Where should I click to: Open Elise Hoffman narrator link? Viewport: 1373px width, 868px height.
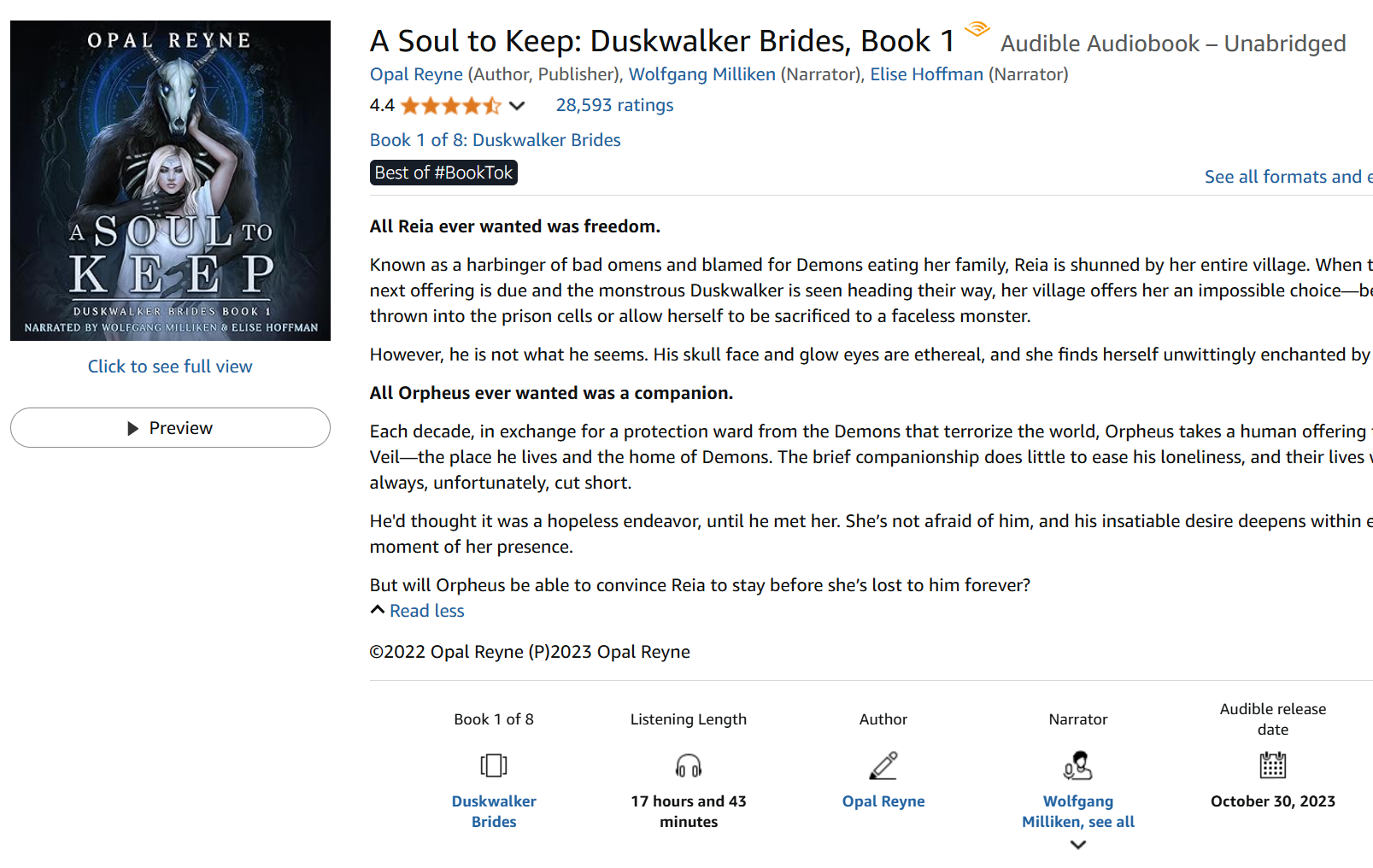926,74
